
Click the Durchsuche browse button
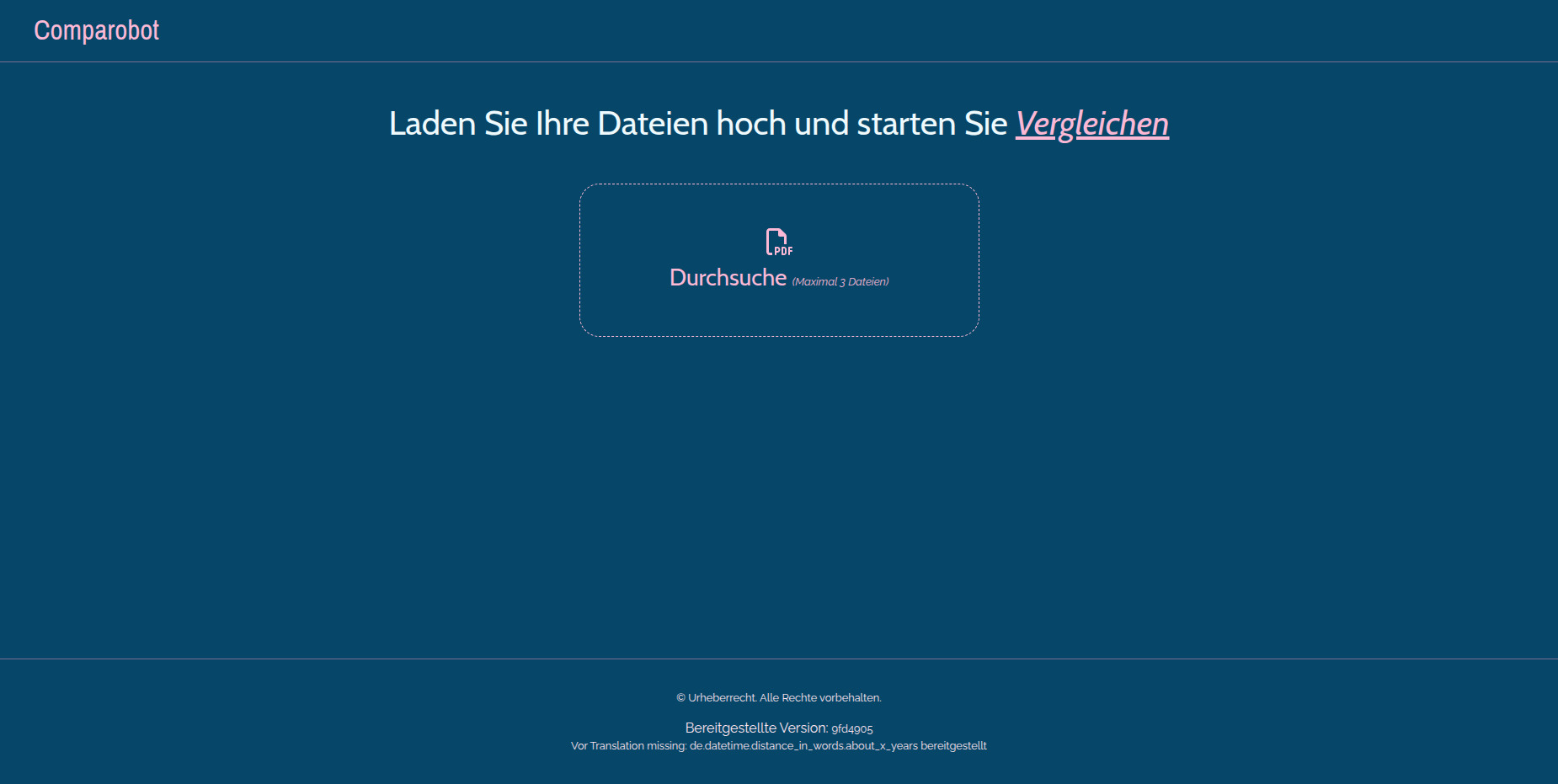point(728,277)
